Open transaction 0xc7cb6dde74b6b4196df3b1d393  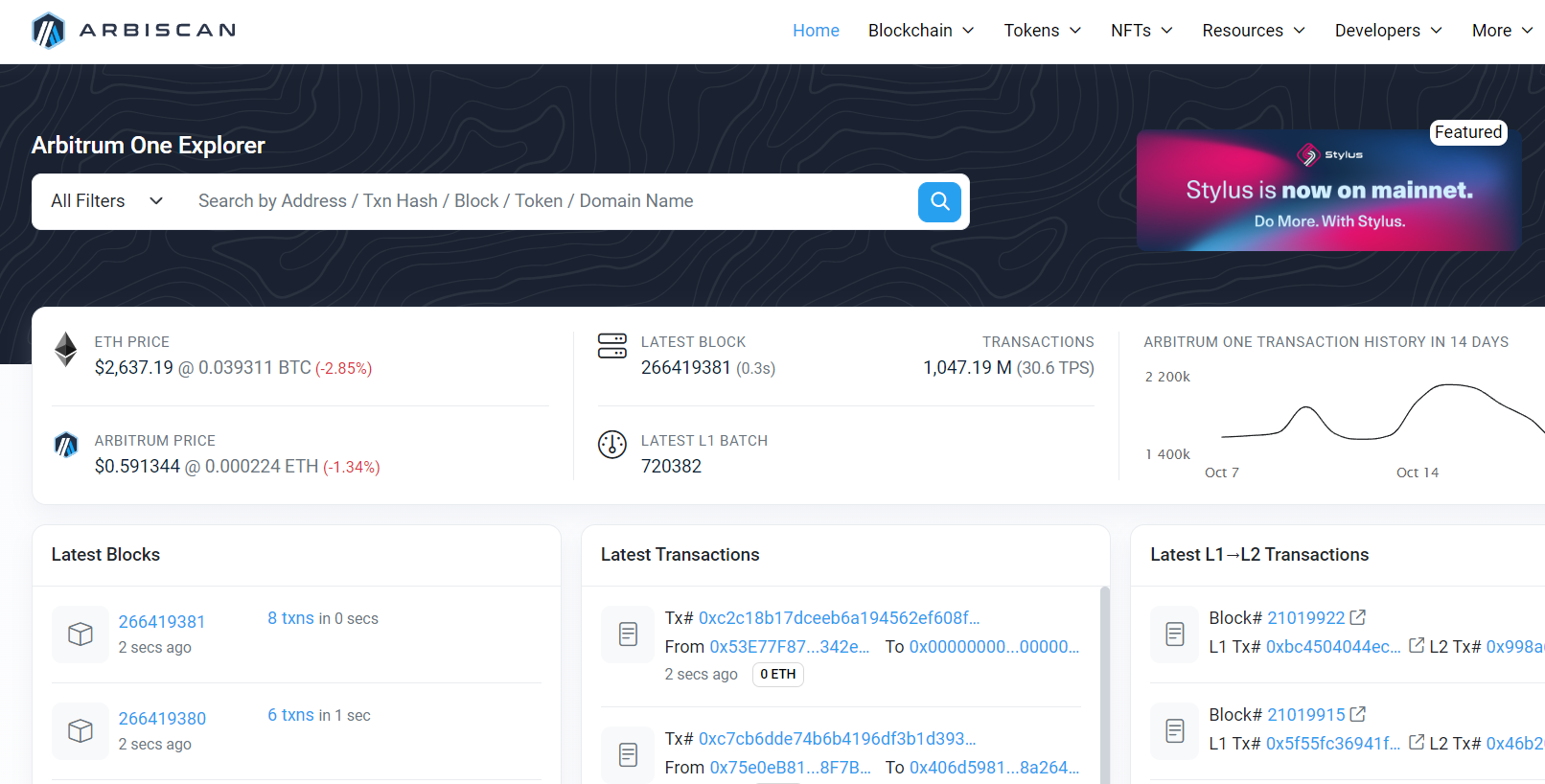coord(838,739)
